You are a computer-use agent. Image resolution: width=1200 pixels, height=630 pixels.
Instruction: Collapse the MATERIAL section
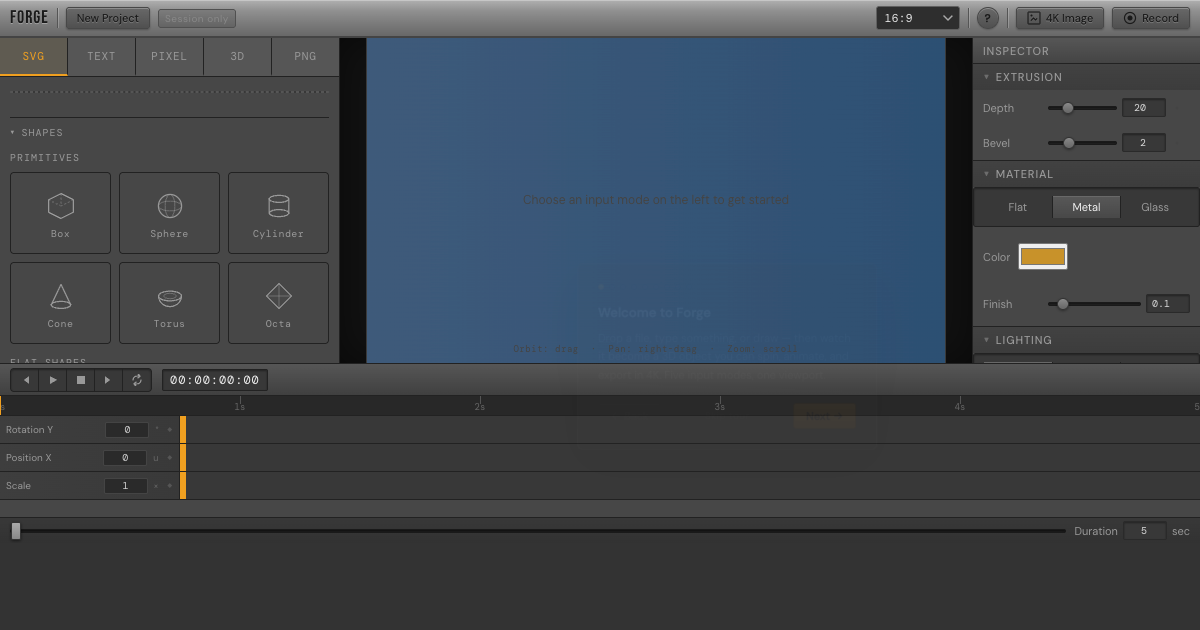(x=1086, y=174)
